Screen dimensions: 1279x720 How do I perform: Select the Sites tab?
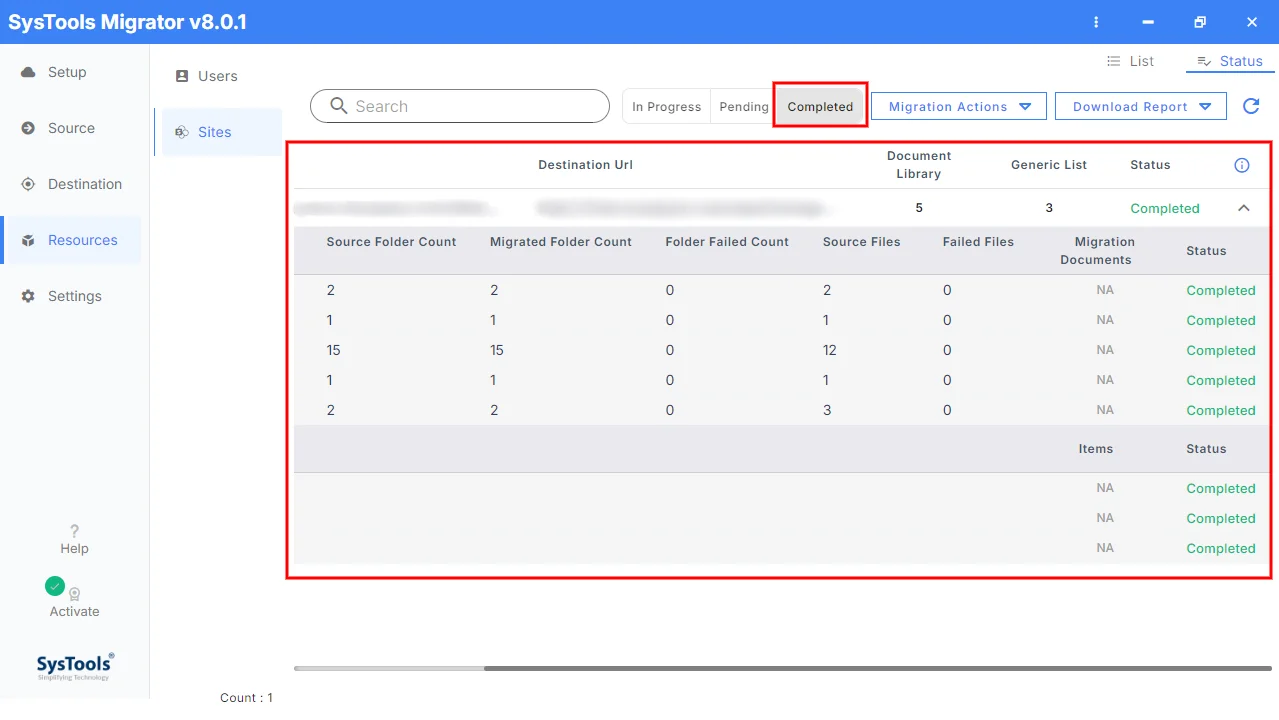pyautogui.click(x=217, y=132)
